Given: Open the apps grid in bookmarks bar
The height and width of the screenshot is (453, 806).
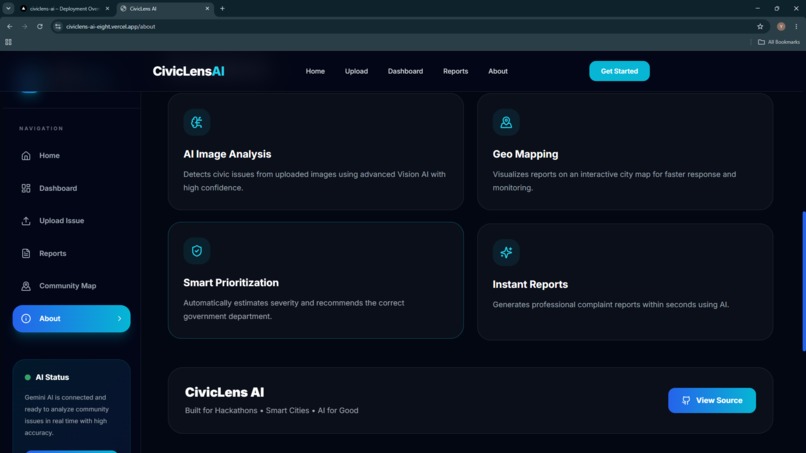Looking at the screenshot, I should (8, 42).
